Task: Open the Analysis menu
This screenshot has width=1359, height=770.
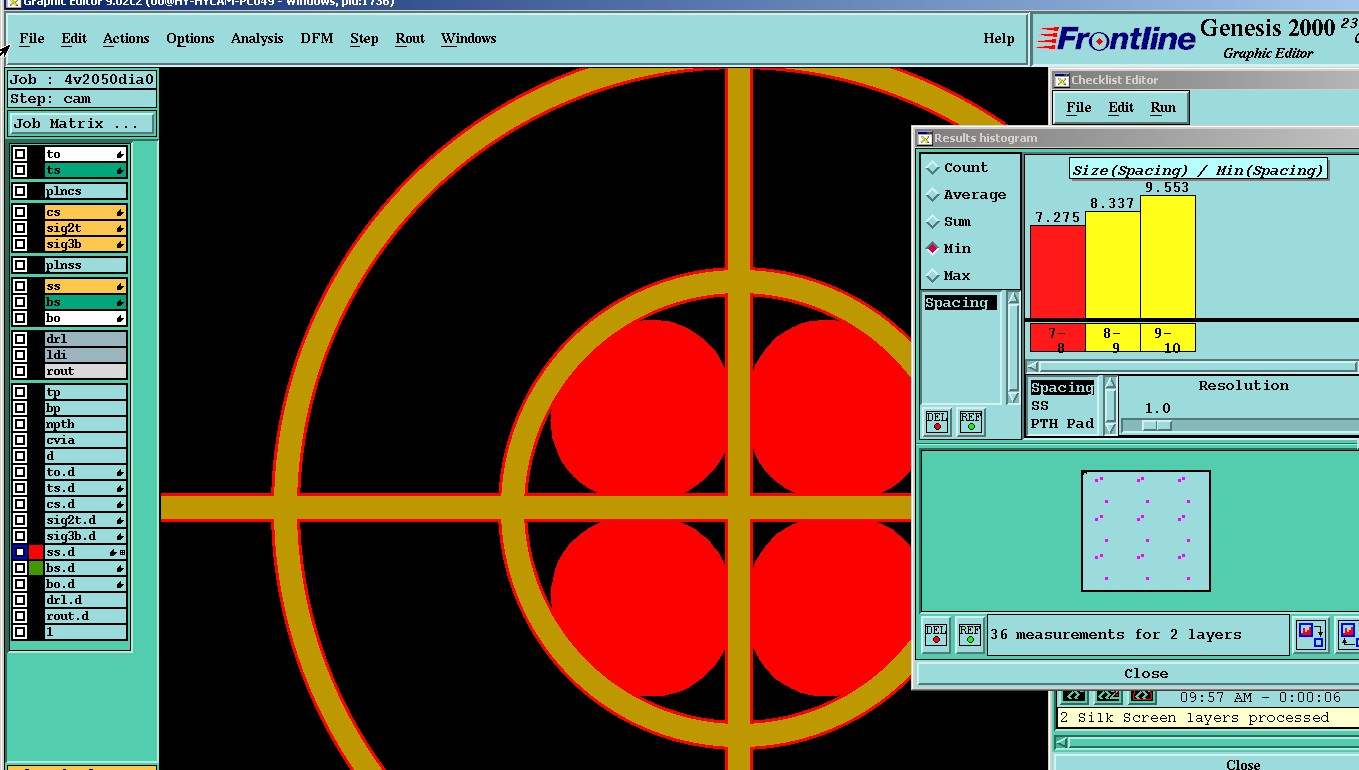Action: [257, 38]
